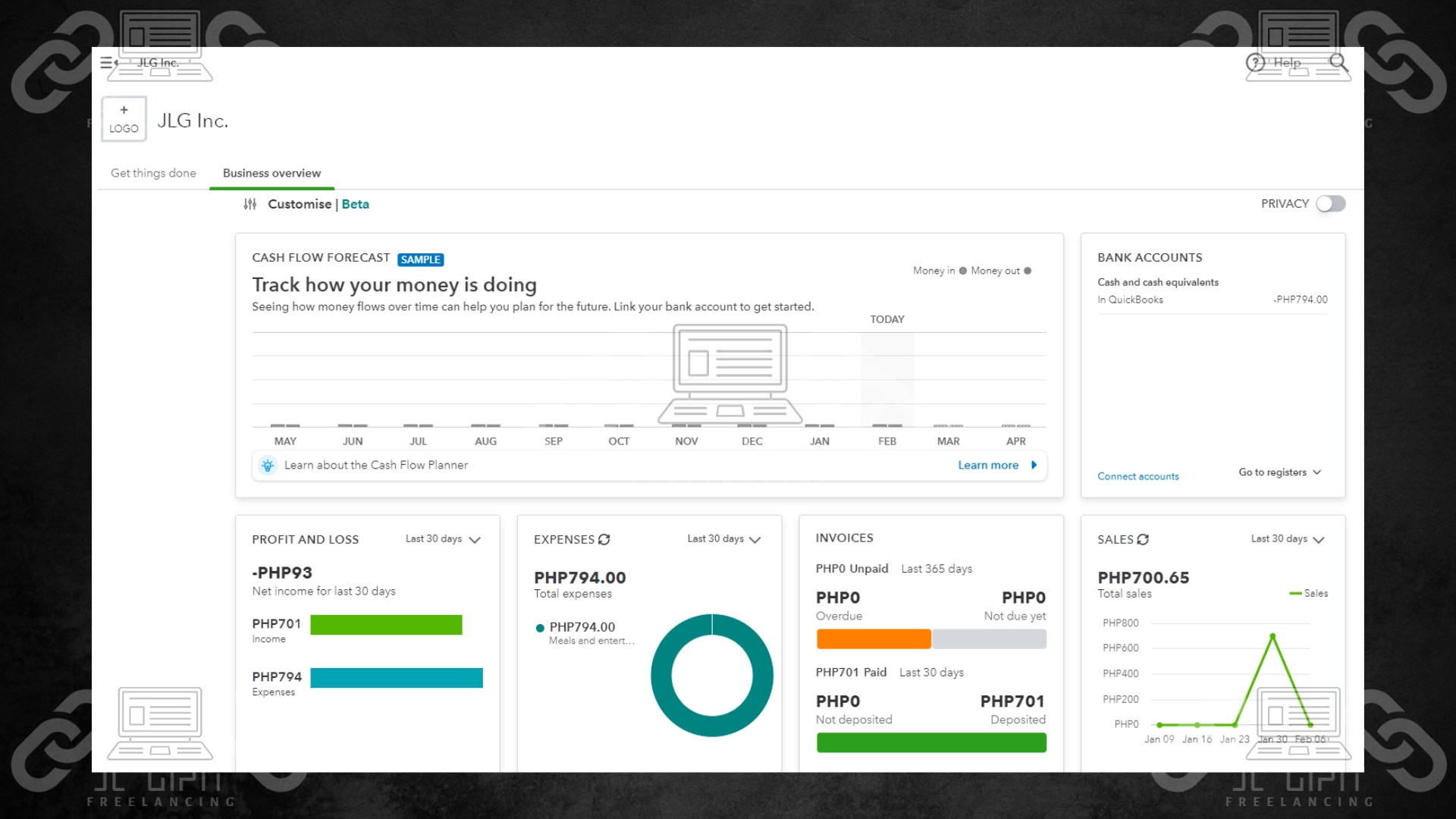The image size is (1456, 819).
Task: Click the PHP700.65 Total sales value
Action: (x=1144, y=578)
